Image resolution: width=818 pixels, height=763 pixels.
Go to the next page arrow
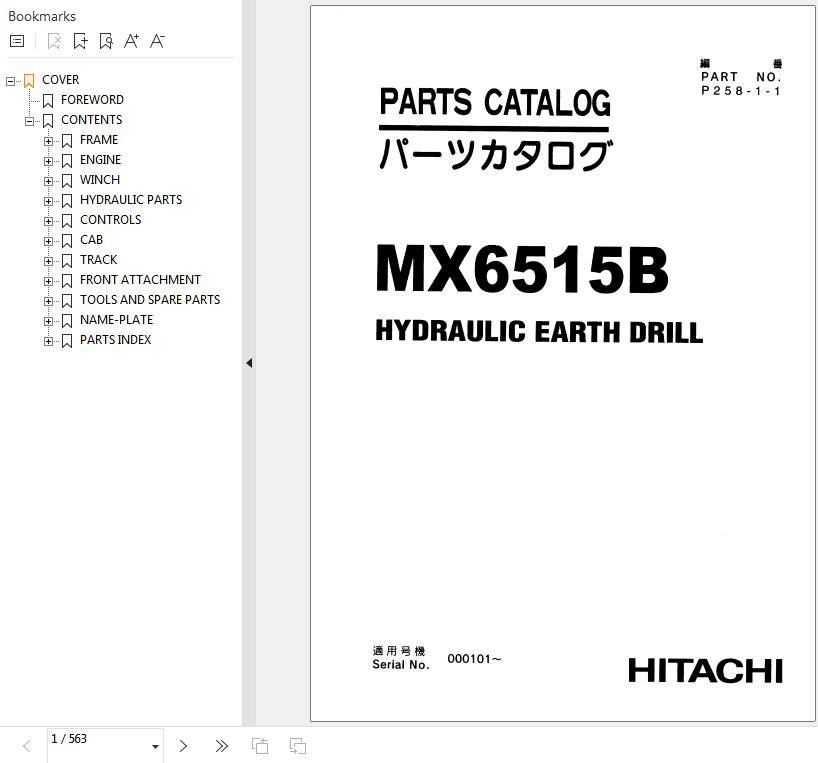(183, 746)
